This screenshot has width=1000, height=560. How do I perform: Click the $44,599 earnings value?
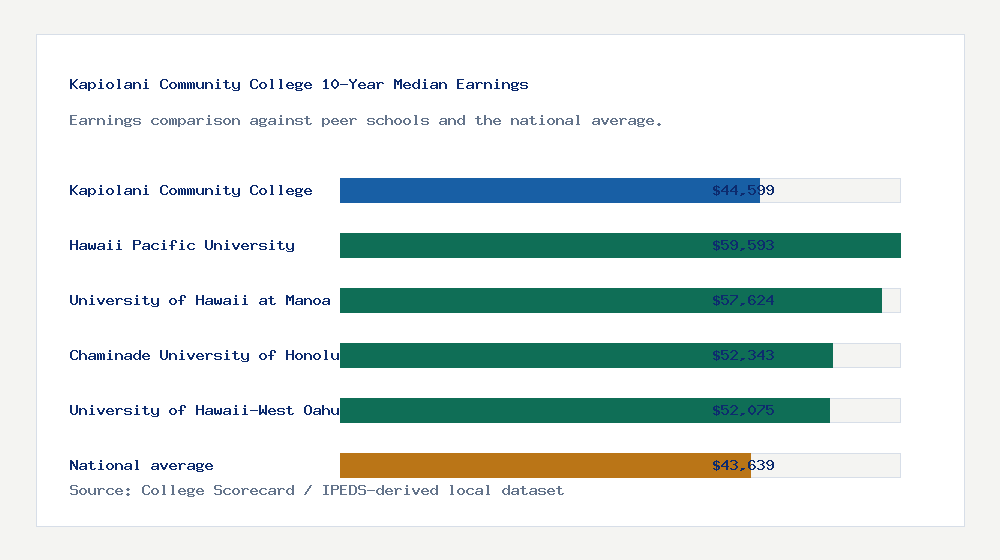743,190
